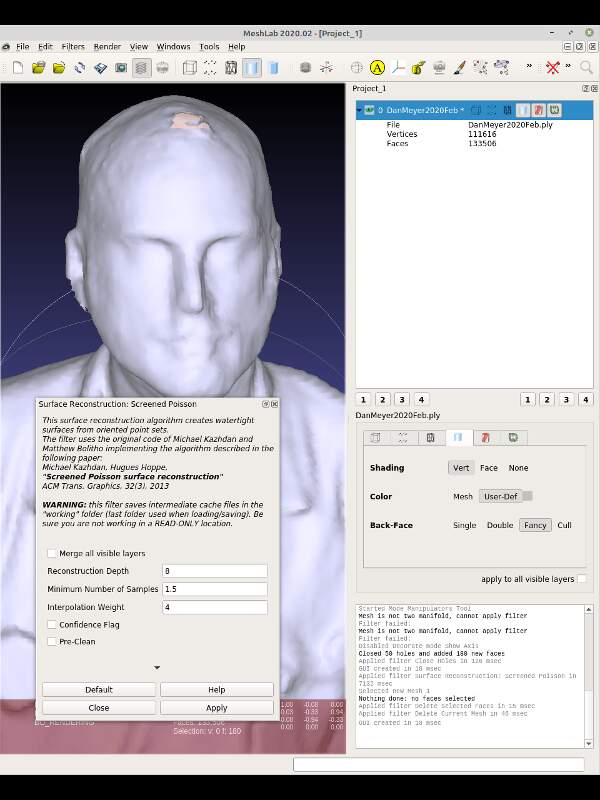Open the Windows menu

(x=173, y=46)
